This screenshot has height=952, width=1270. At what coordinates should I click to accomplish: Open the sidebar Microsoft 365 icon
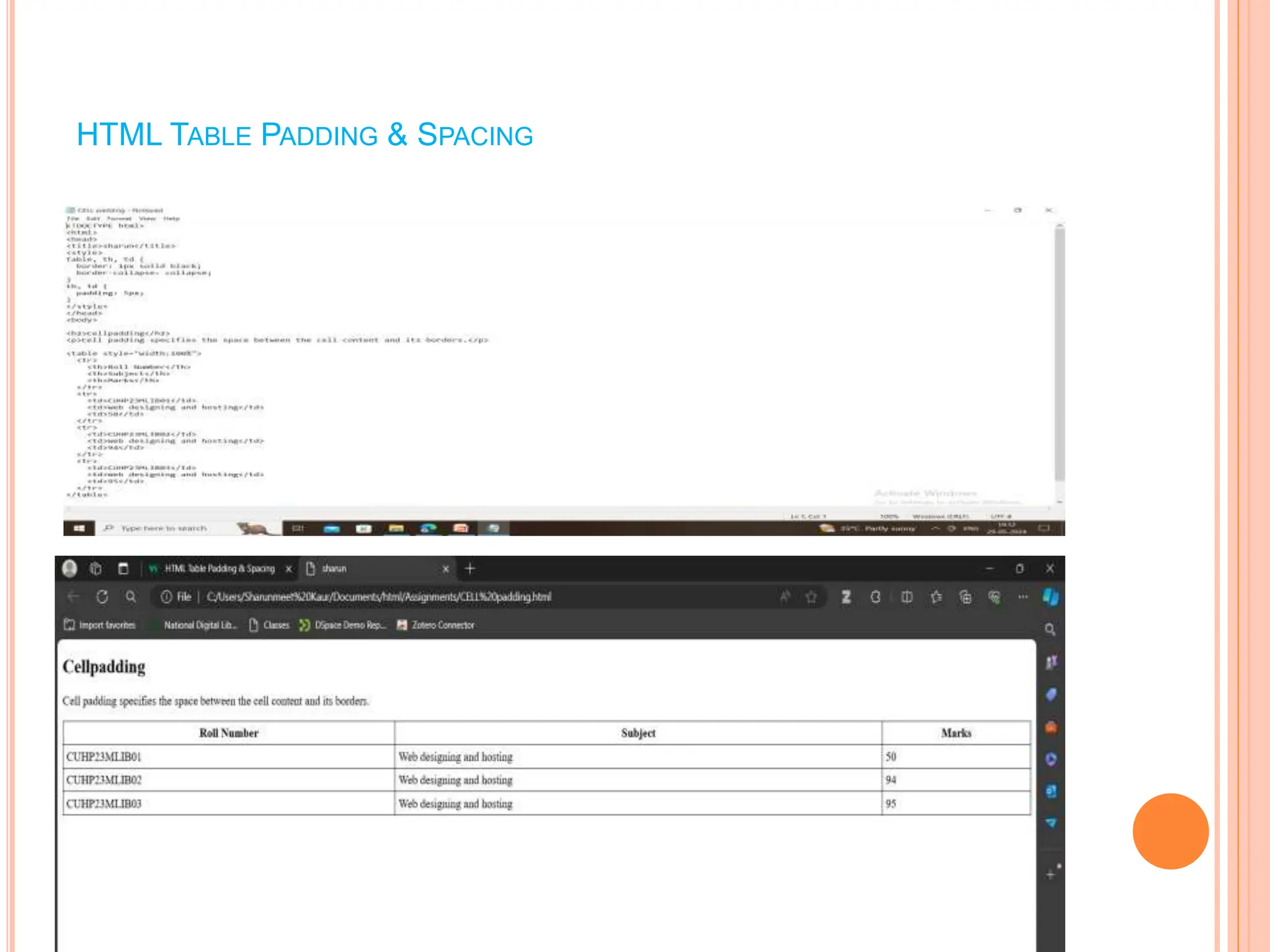tap(1051, 759)
